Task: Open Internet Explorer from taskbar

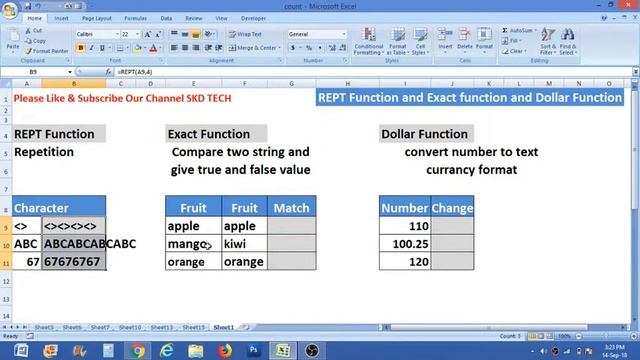Action: click(167, 351)
